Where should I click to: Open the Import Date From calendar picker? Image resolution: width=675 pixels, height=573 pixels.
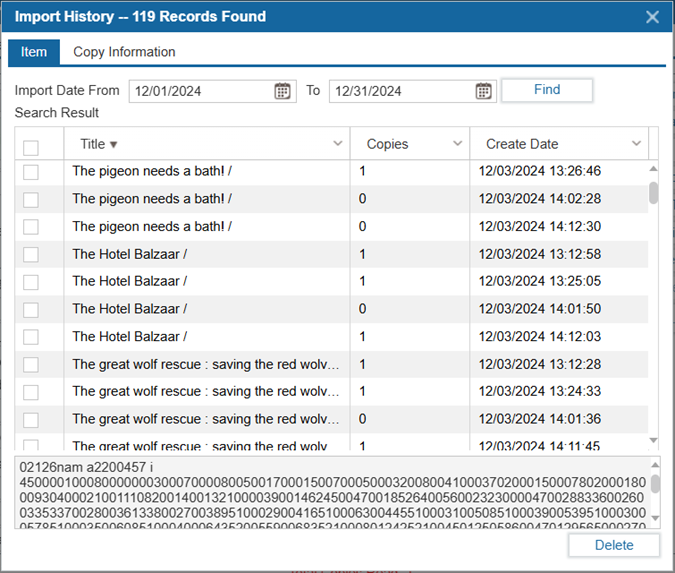(283, 91)
